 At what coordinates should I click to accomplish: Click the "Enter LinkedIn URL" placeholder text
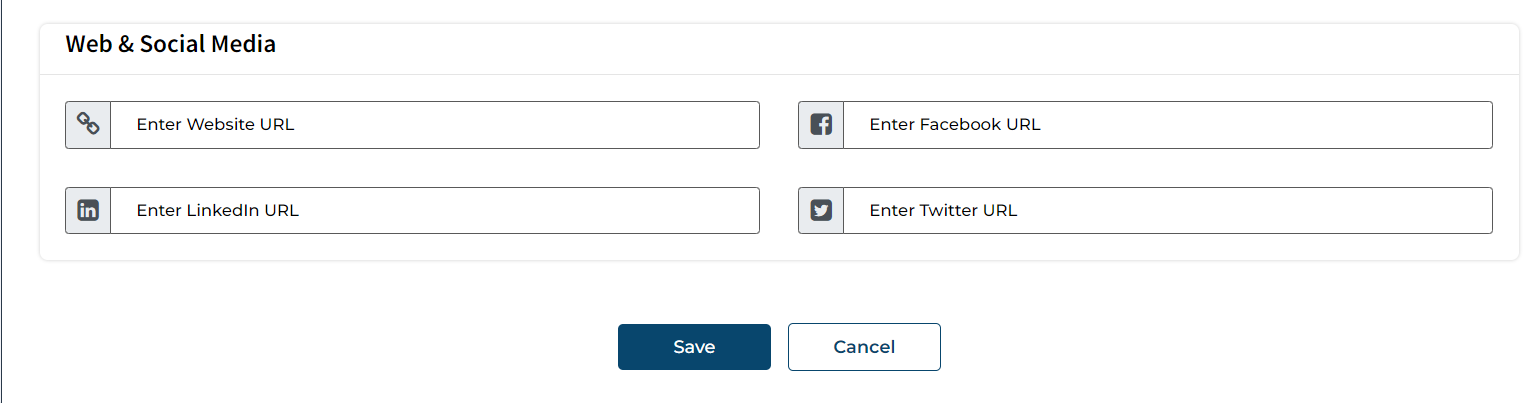(218, 211)
